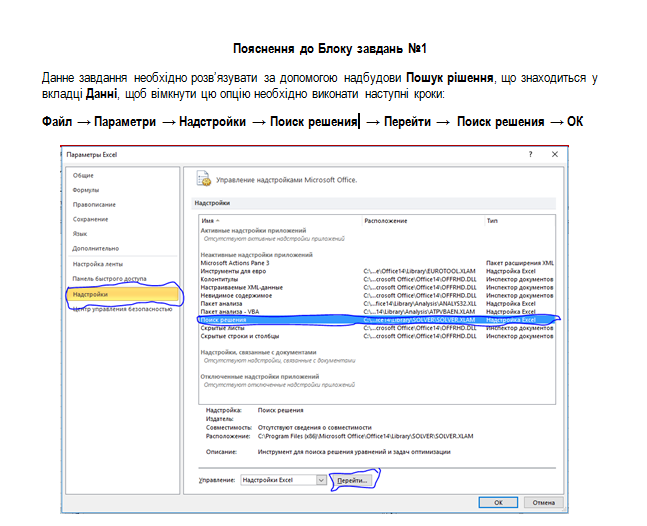
Task: Select the highlighted Надстройки category
Action: 90,294
